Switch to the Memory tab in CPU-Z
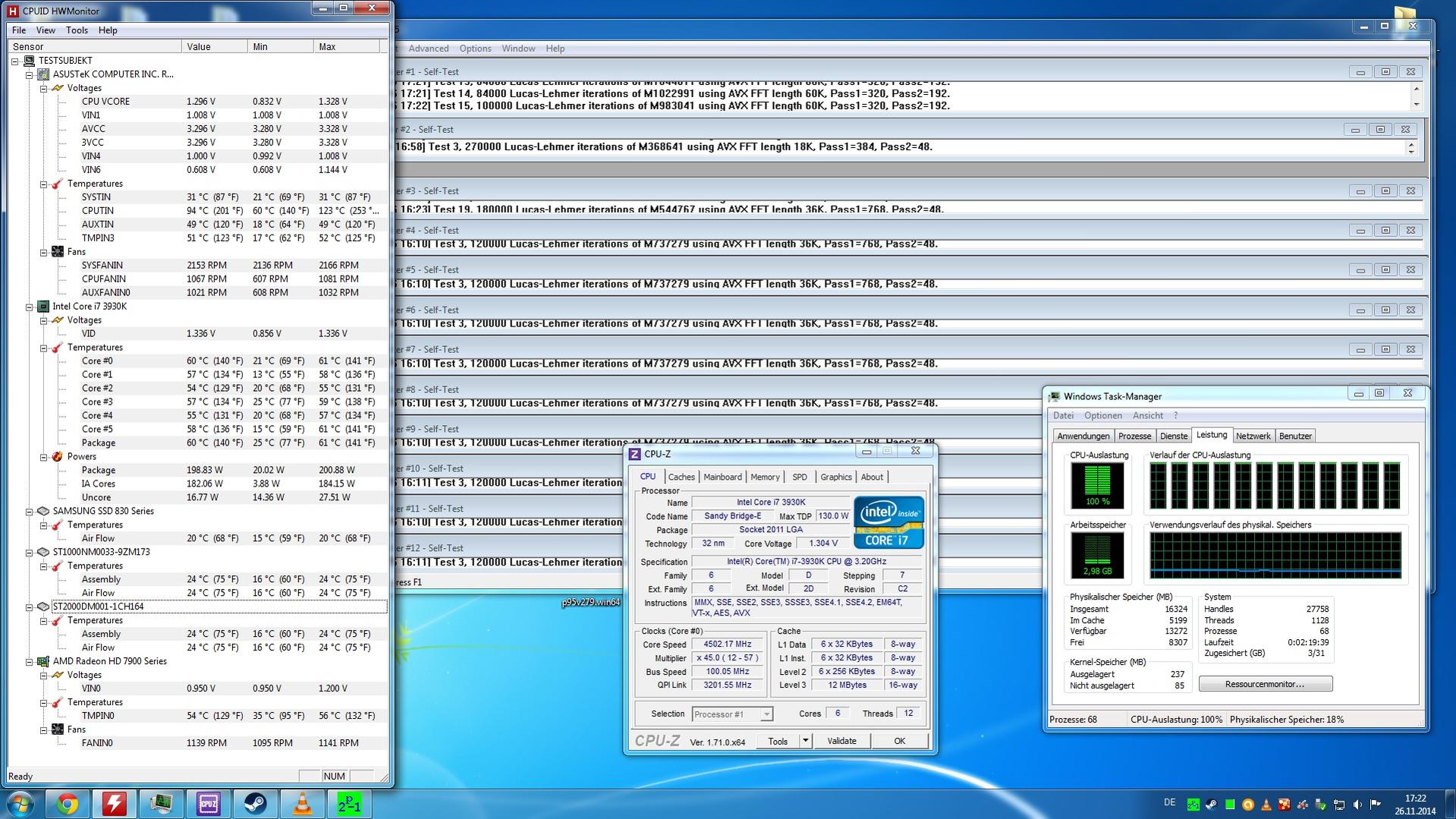1456x819 pixels. click(765, 477)
